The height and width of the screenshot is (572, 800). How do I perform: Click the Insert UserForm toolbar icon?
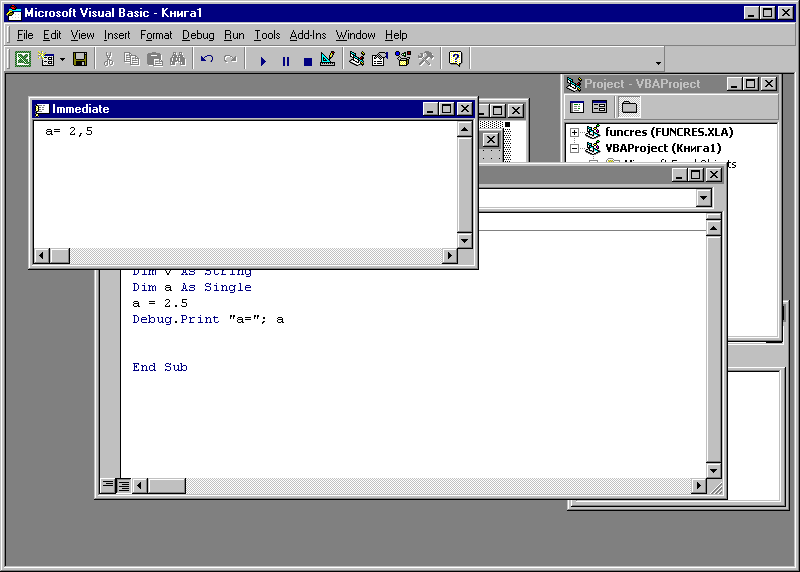(47, 59)
